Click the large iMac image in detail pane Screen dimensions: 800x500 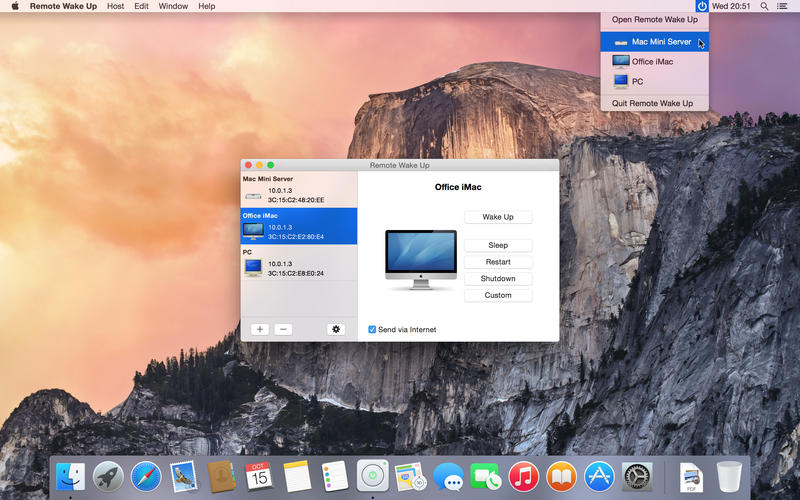tap(420, 259)
